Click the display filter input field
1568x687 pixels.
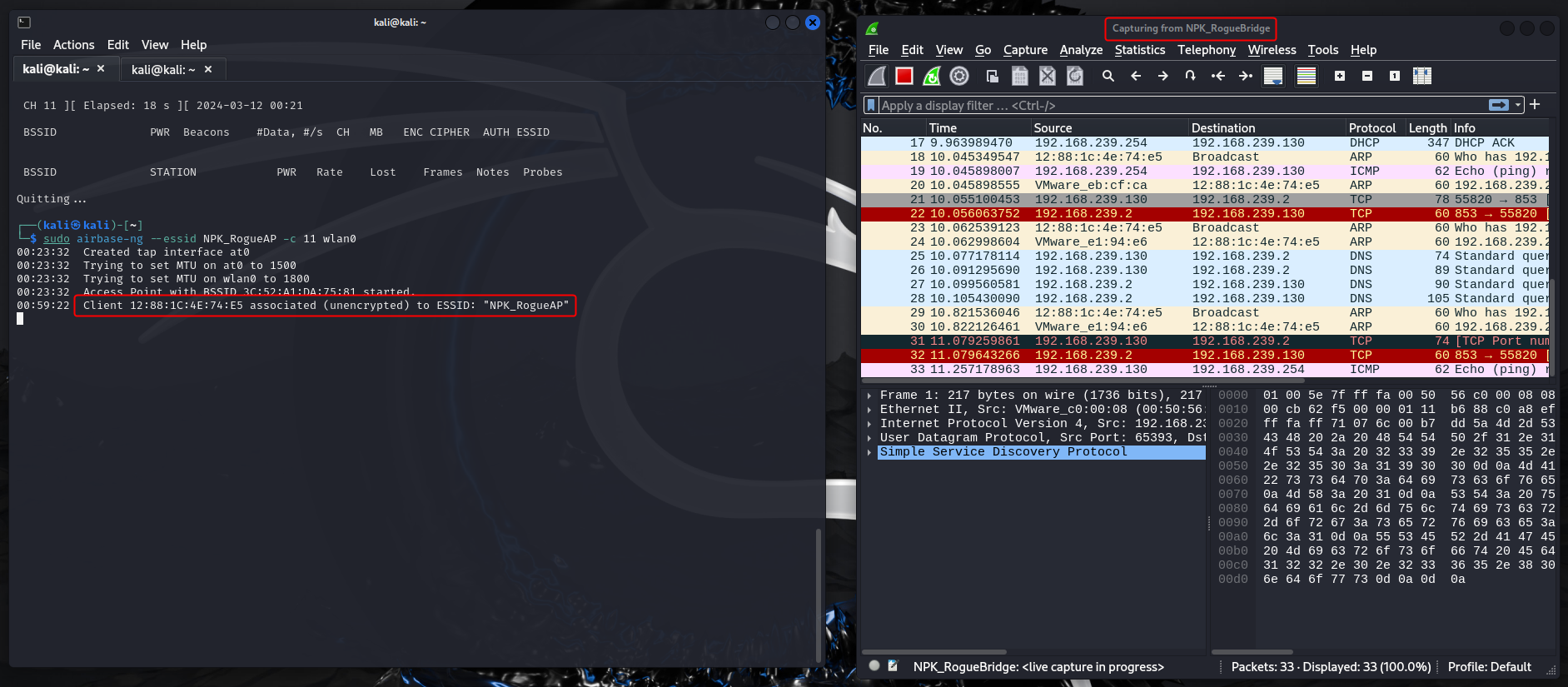(x=1182, y=105)
